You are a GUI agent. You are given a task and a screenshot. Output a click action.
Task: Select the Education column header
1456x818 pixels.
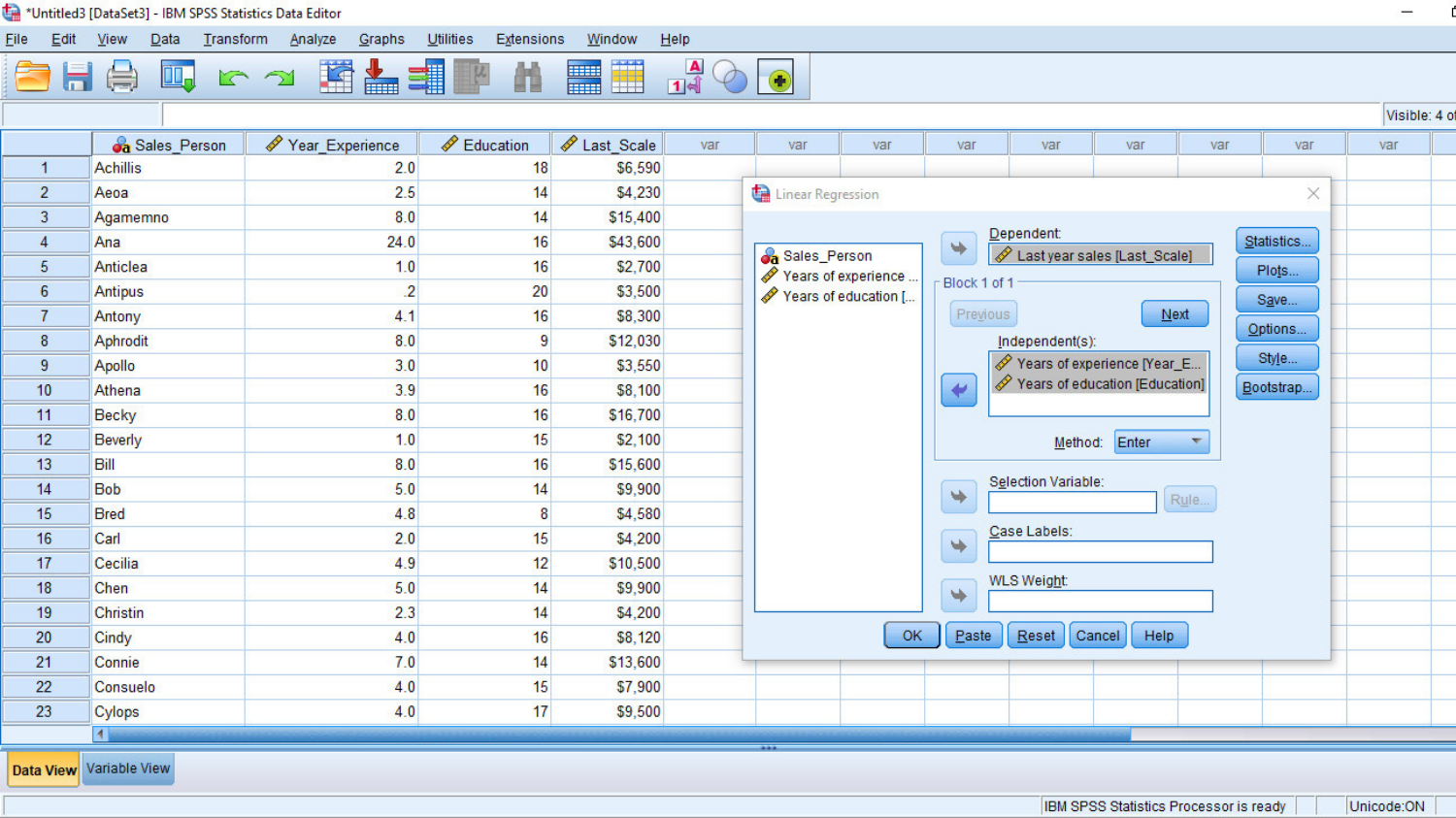click(484, 145)
